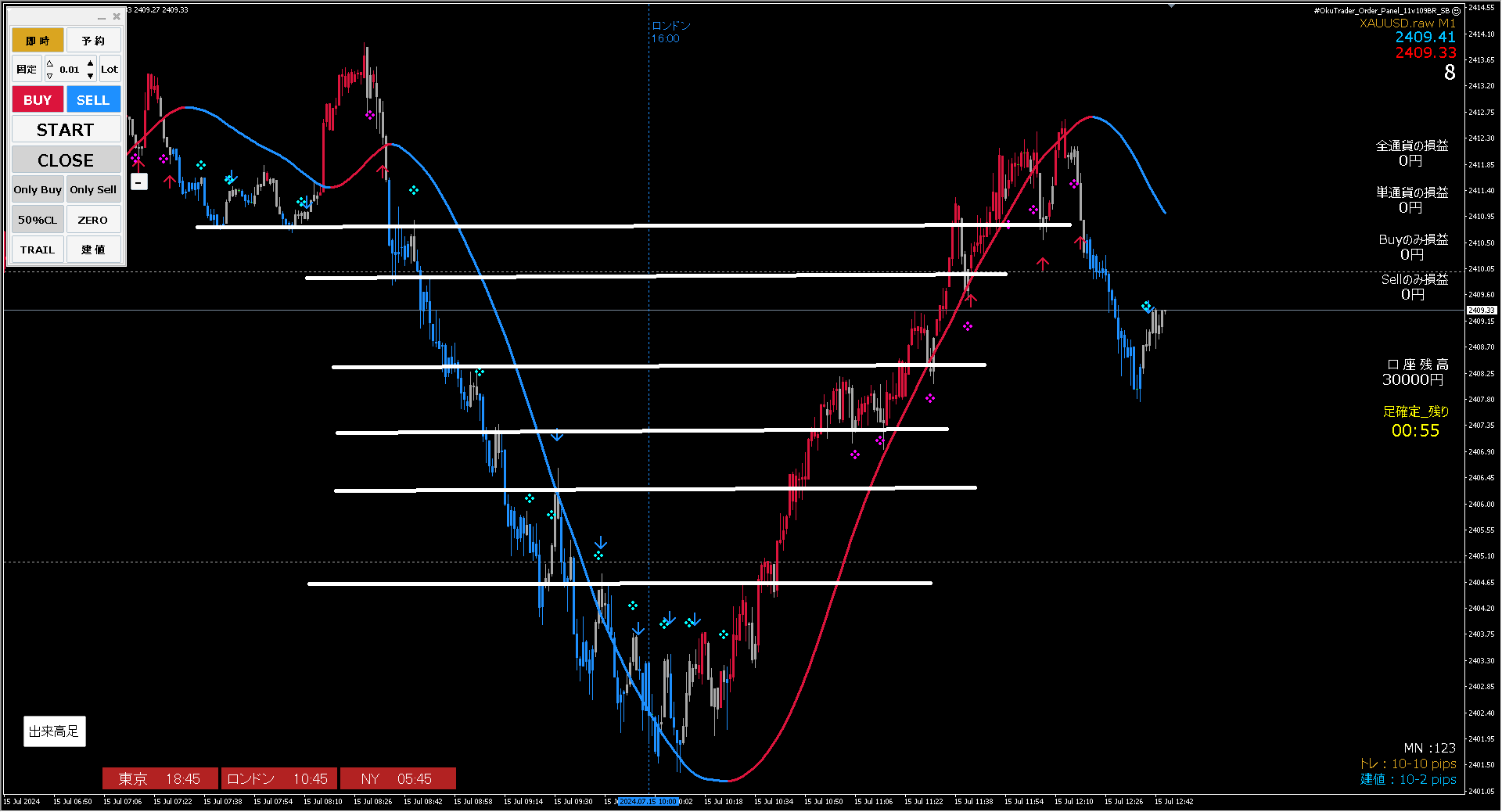Click the 00:55 candle countdown timer
The image size is (1502, 812).
(x=1415, y=431)
